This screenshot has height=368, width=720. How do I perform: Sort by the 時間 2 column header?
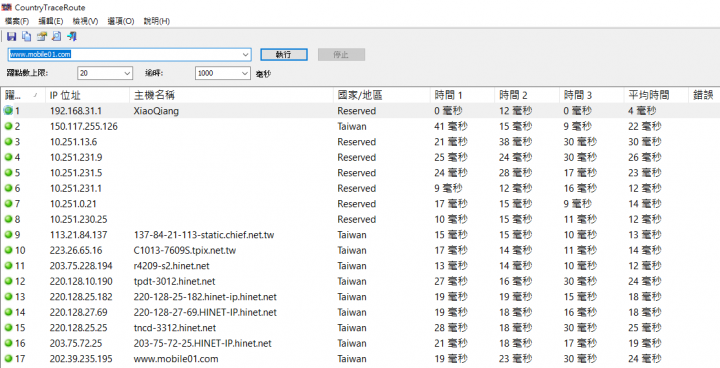(x=527, y=95)
